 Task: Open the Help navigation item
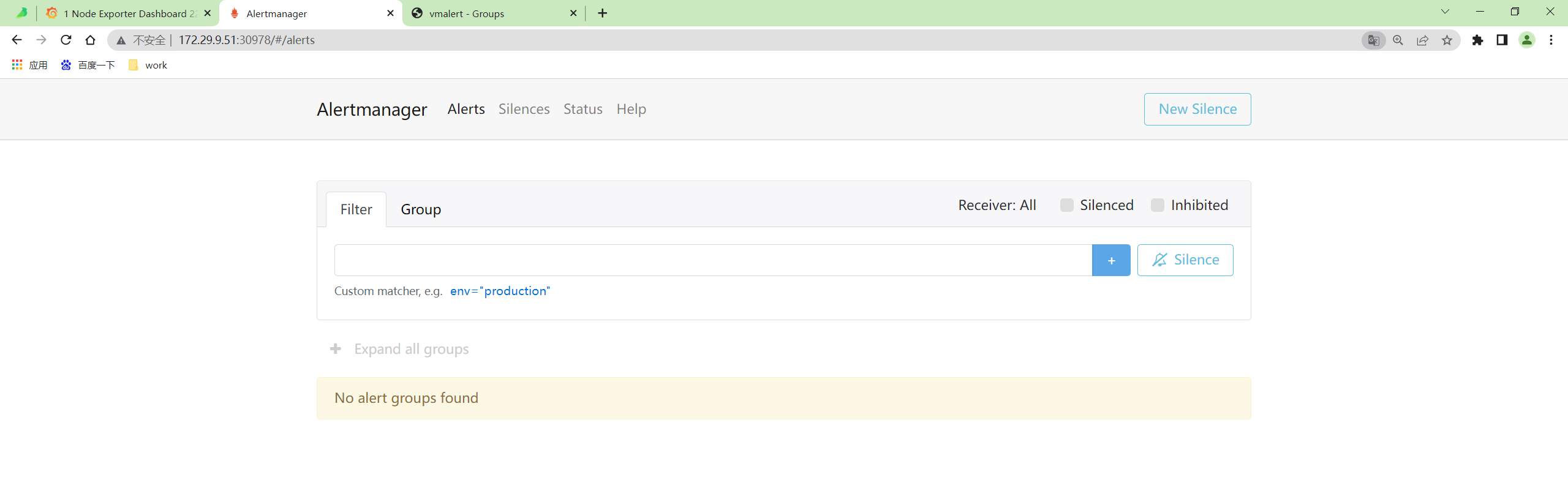(x=631, y=109)
